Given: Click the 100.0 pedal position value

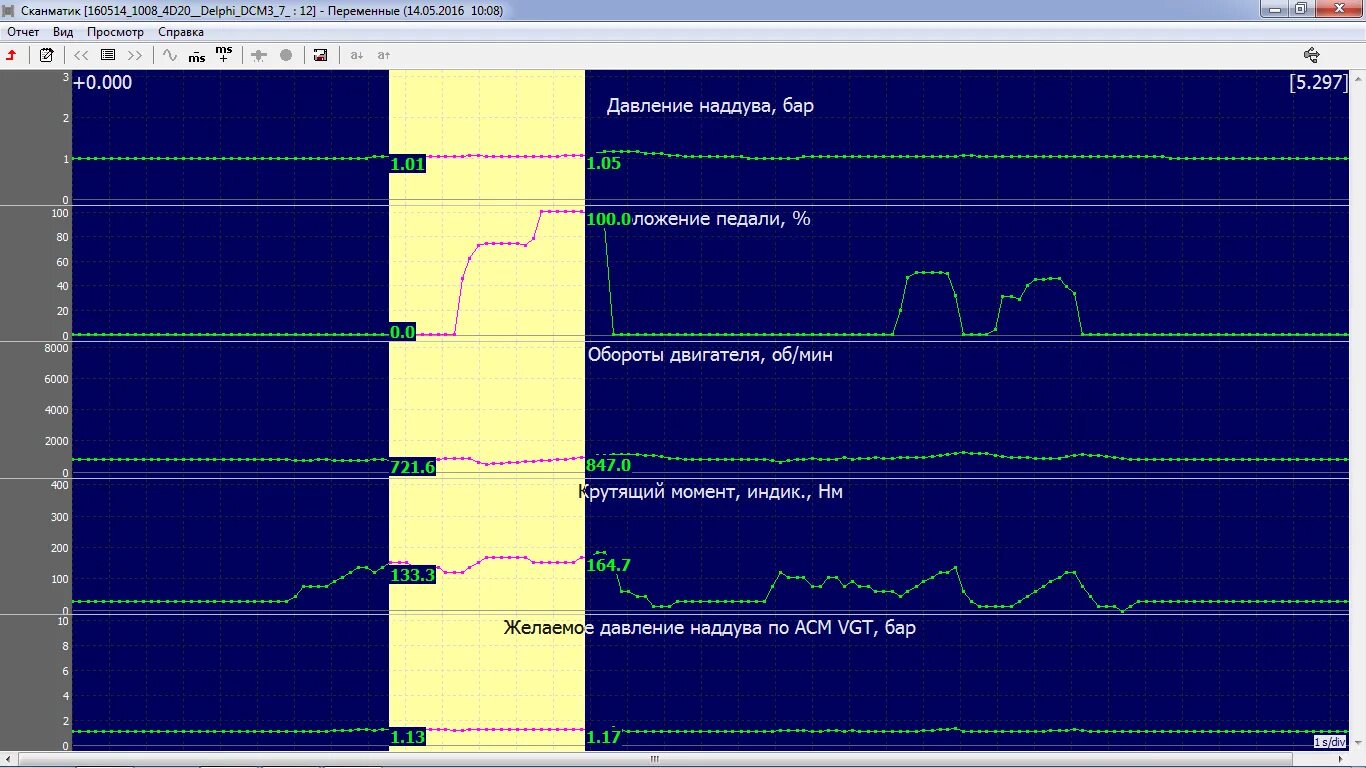Looking at the screenshot, I should [x=608, y=219].
